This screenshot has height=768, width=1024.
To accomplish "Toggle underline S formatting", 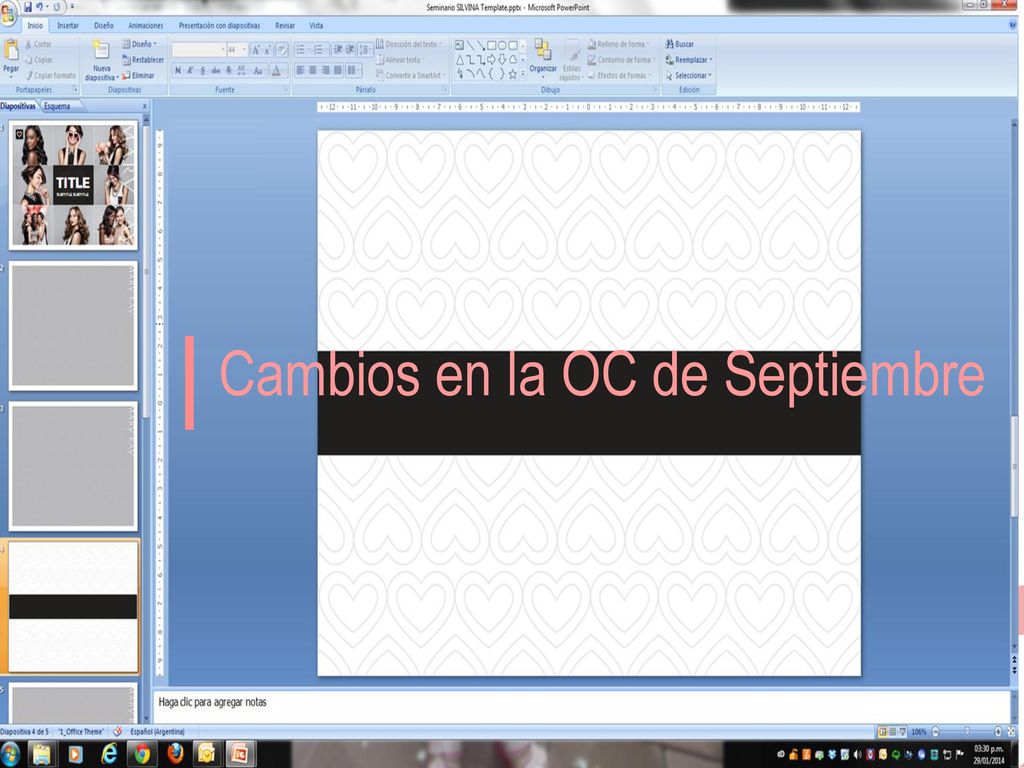I will [202, 71].
